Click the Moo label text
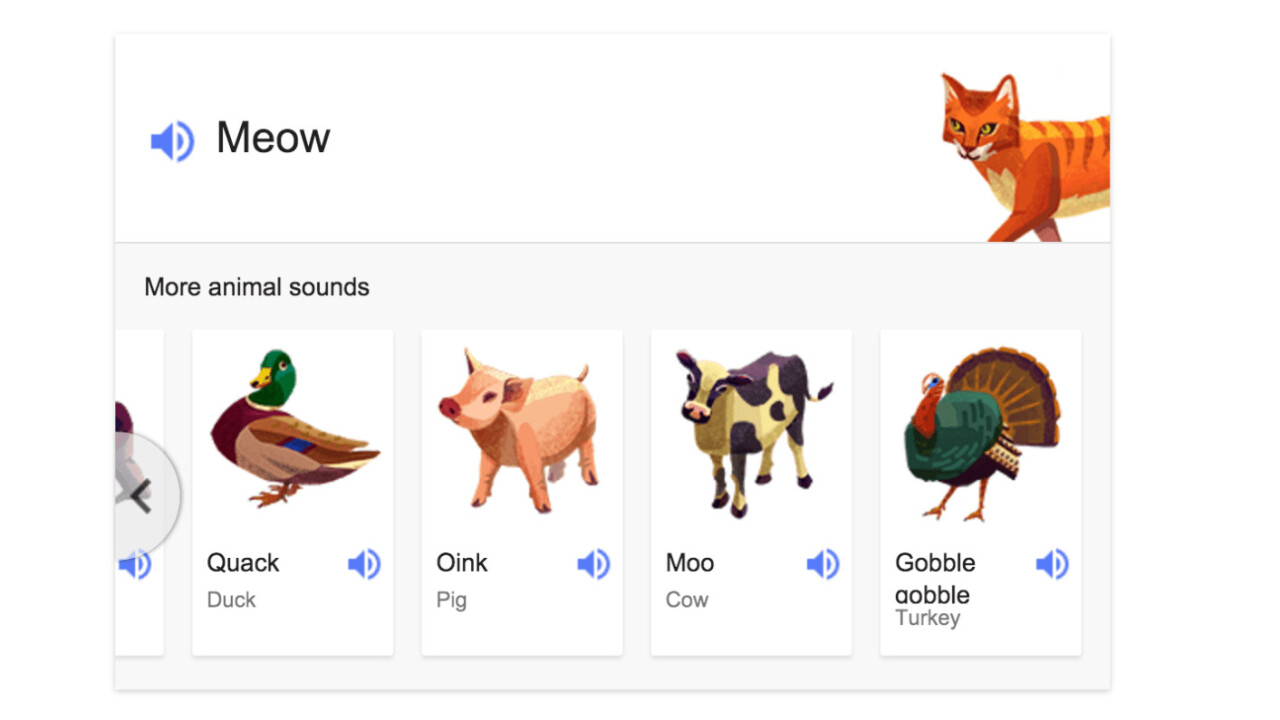The image size is (1280, 720). tap(690, 563)
